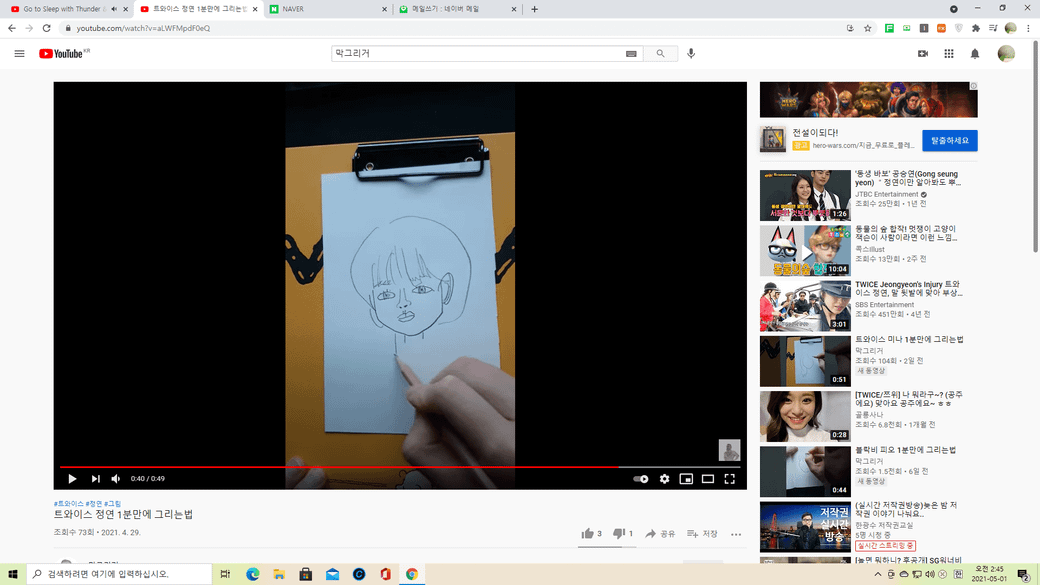Play the video with the play button
Viewport: 1040px width, 585px height.
72,479
